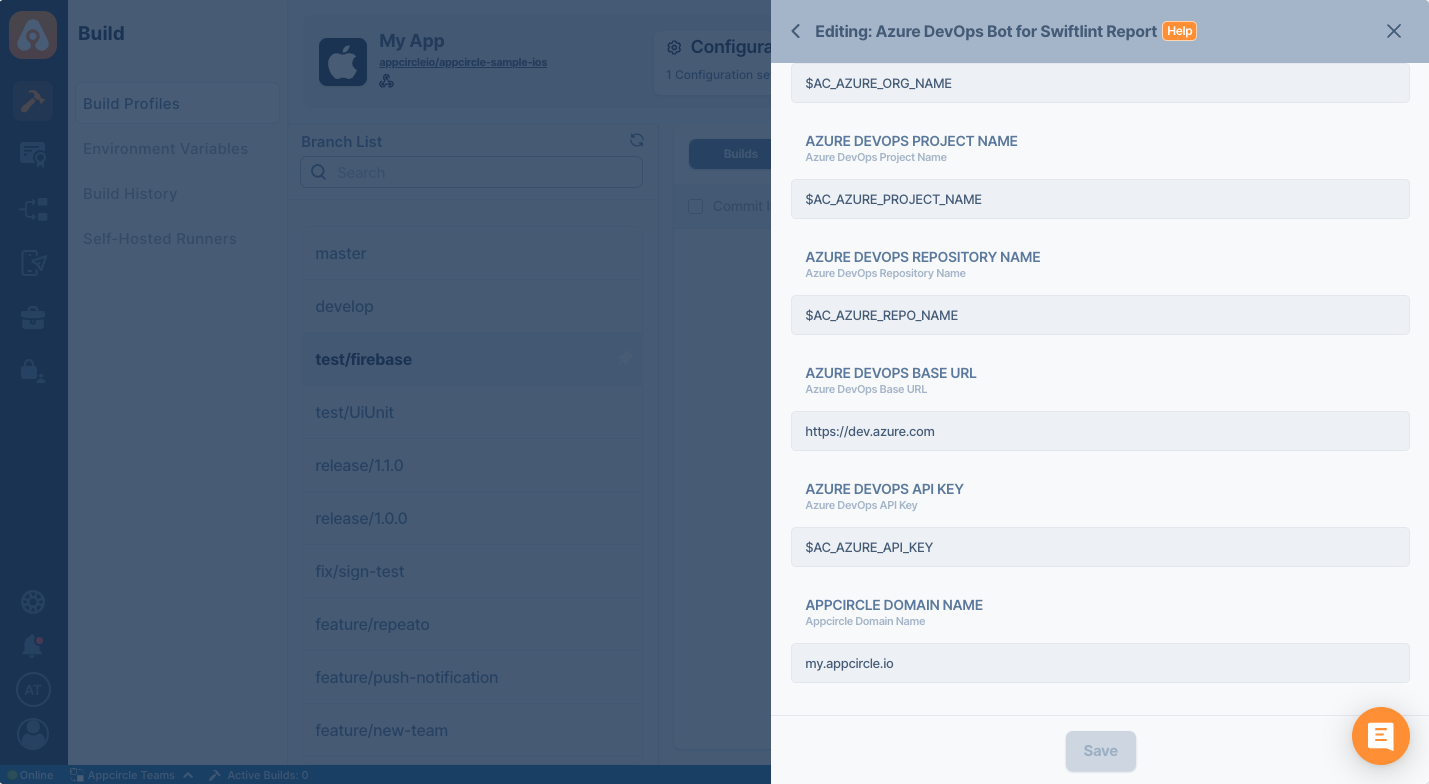This screenshot has width=1429, height=784.
Task: Click the back arrow in editing panel
Action: pos(796,31)
